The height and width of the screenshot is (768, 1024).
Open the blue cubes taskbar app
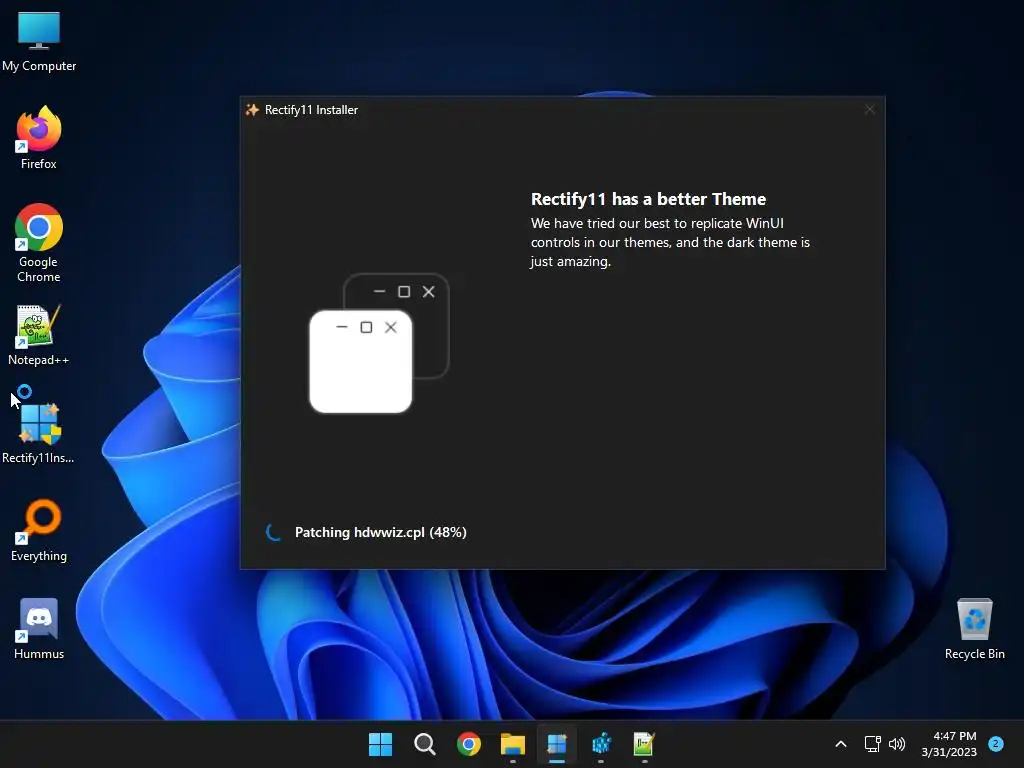tap(601, 744)
